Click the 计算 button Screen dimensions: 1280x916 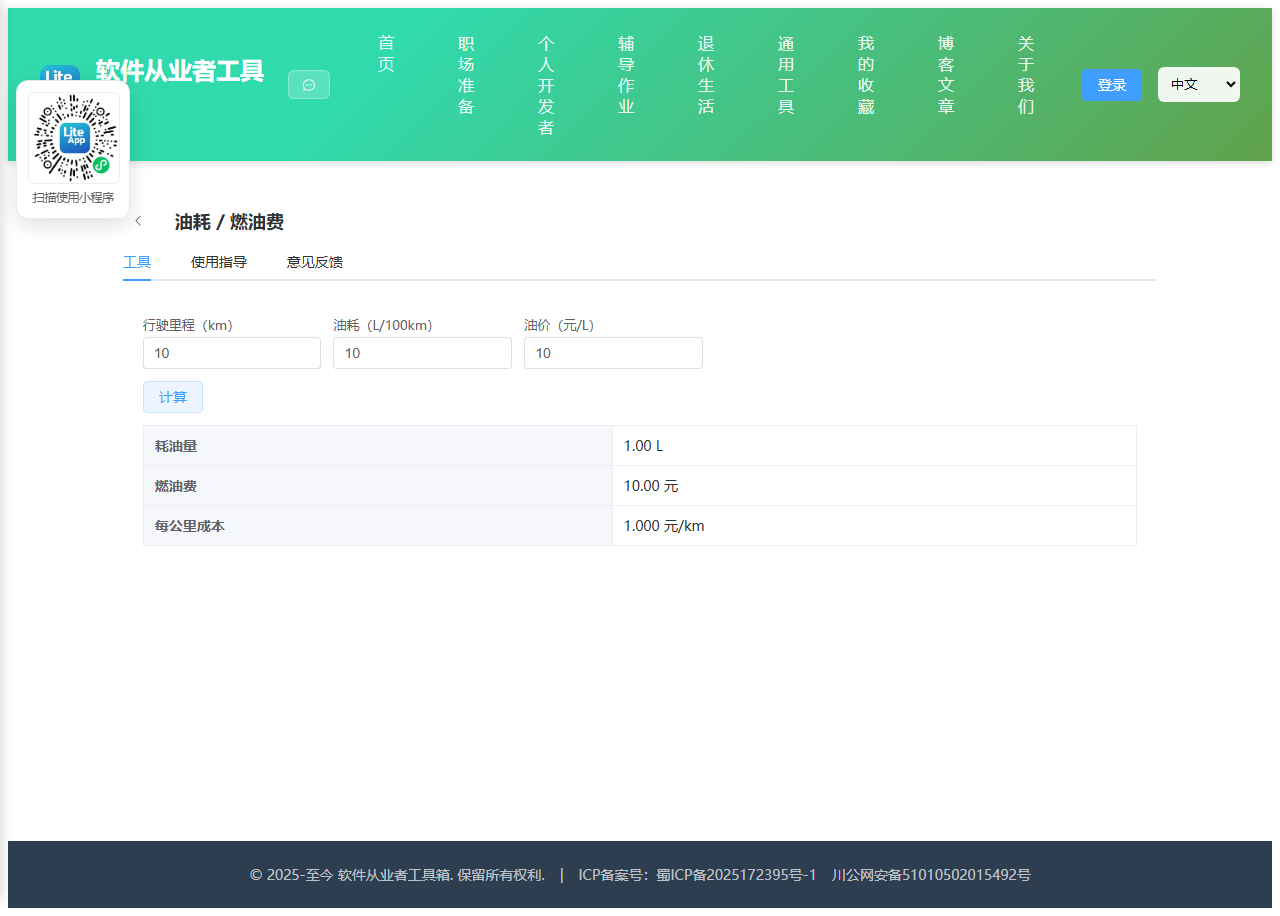173,397
